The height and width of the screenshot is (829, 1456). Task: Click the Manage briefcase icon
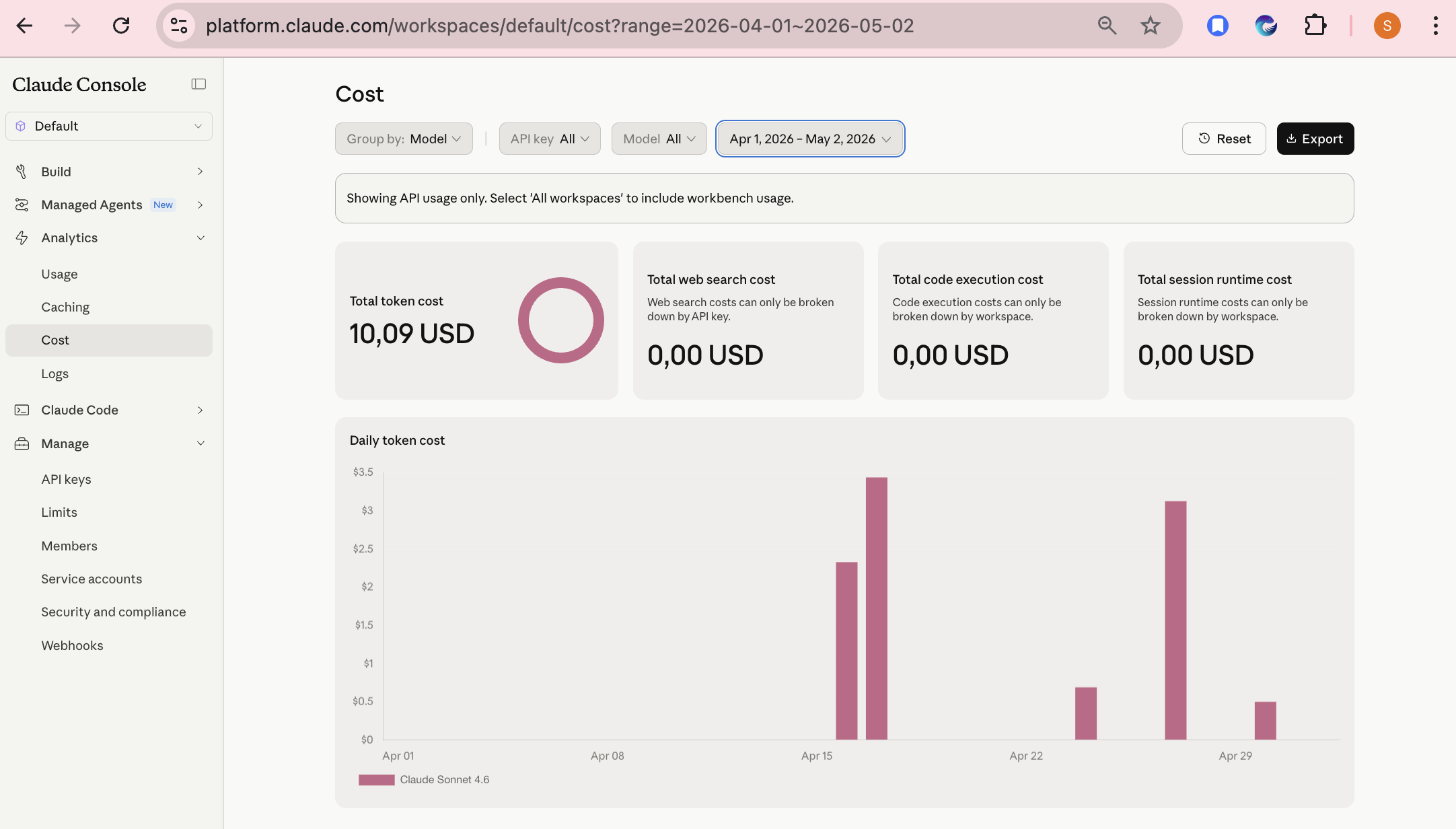coord(22,443)
